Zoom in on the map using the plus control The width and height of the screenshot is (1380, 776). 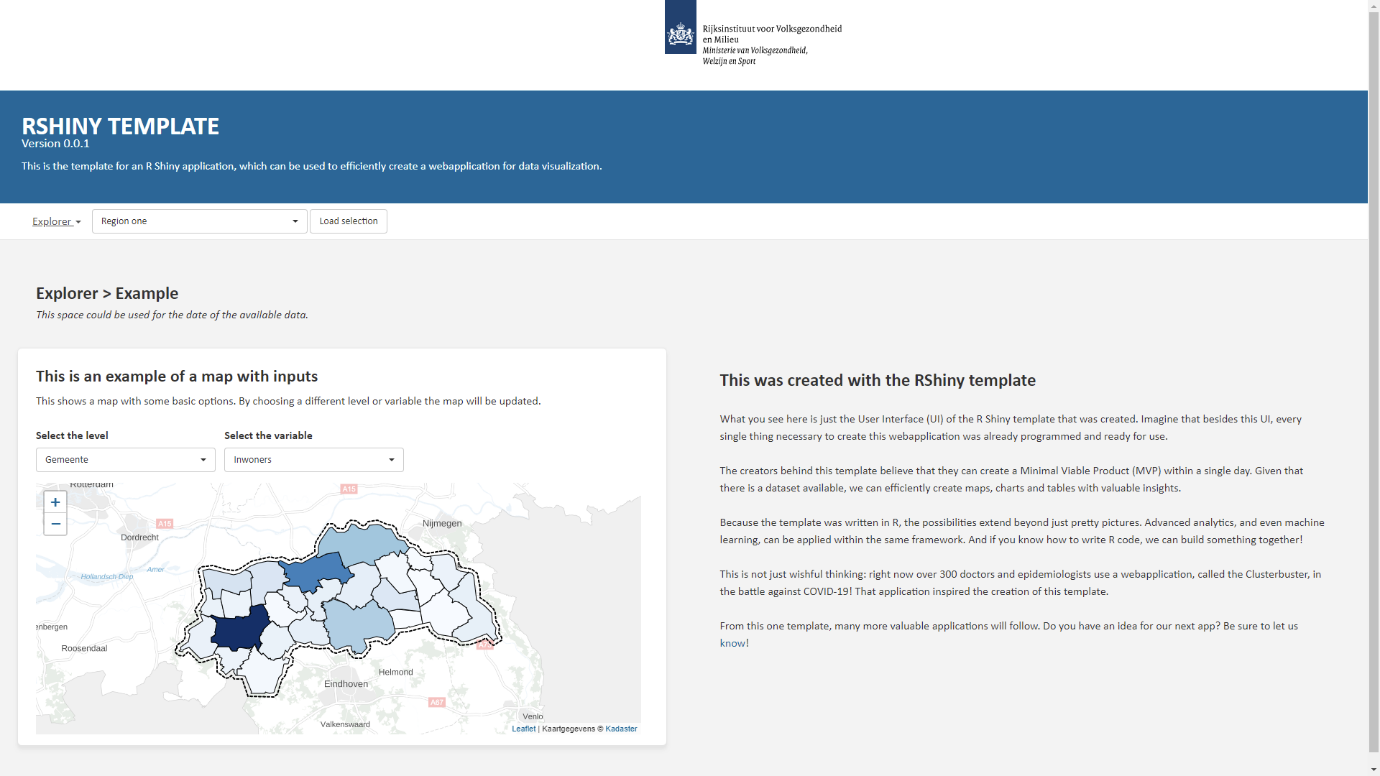tap(55, 501)
